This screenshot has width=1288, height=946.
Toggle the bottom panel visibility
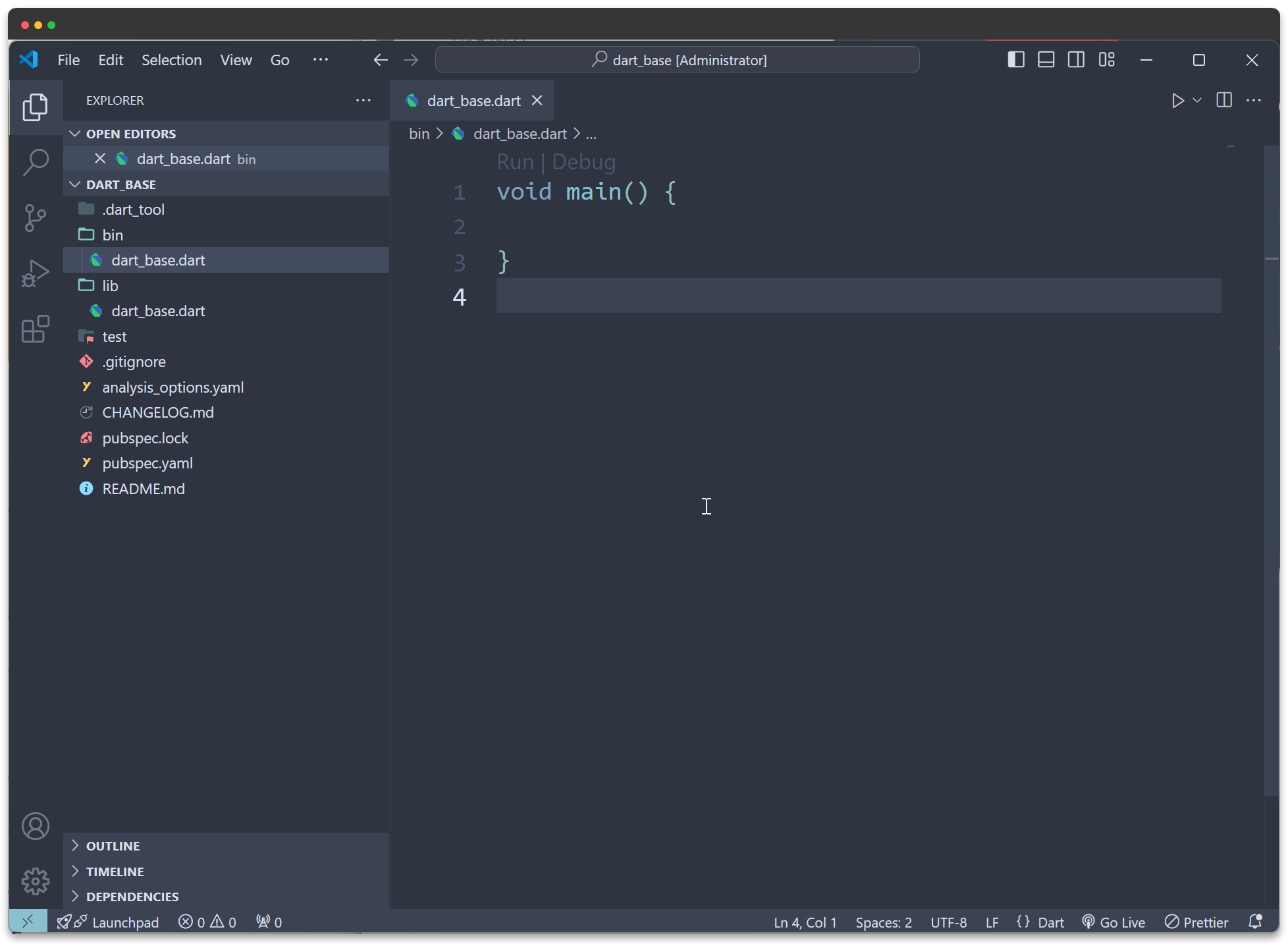click(x=1046, y=60)
